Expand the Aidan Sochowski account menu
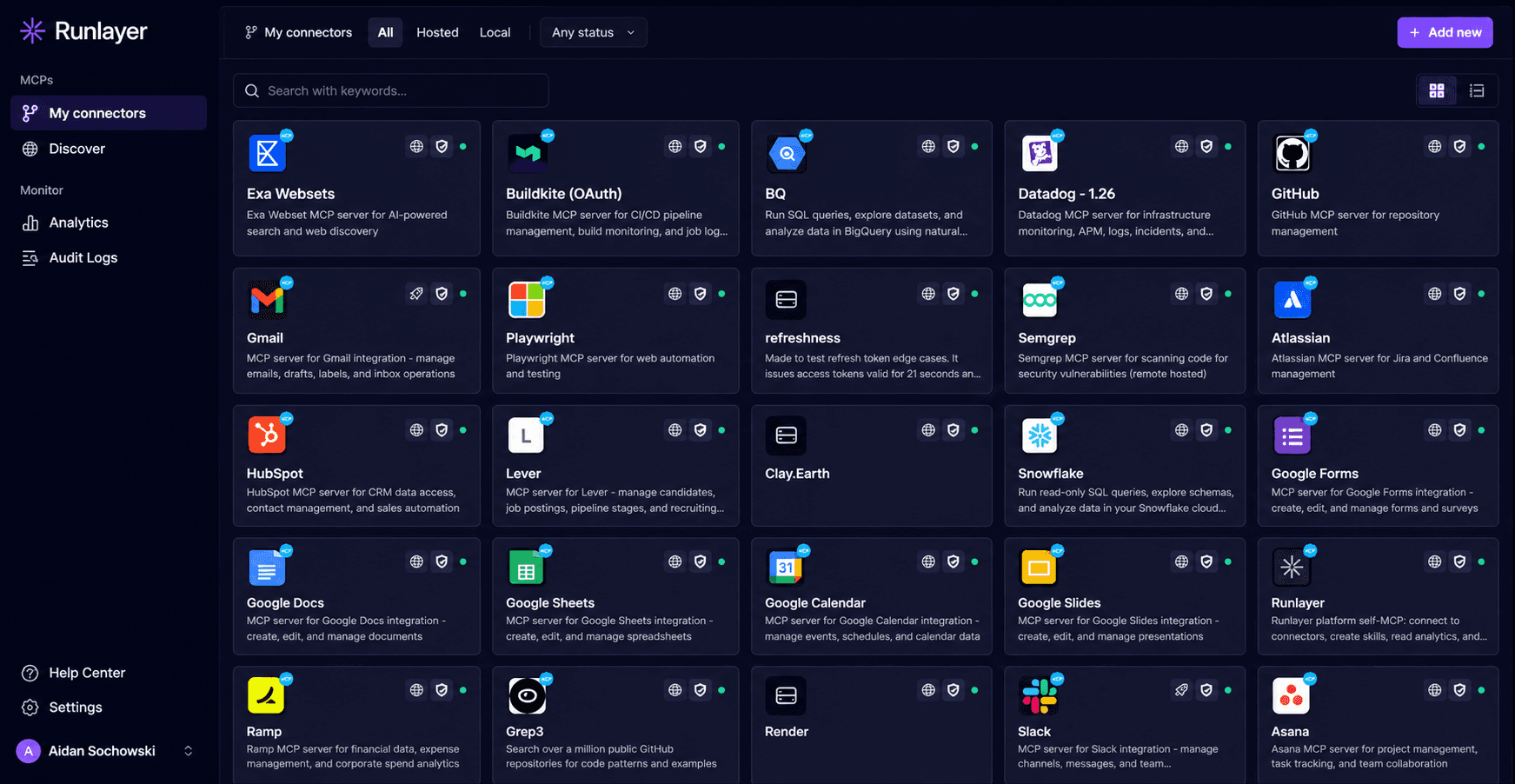 click(188, 751)
